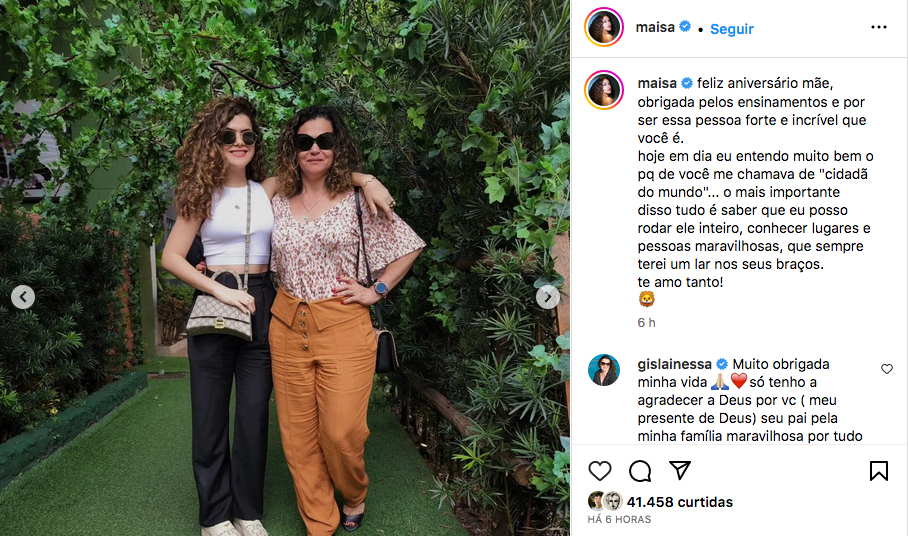
Task: Open maisa profile picture in header
Action: (x=603, y=27)
